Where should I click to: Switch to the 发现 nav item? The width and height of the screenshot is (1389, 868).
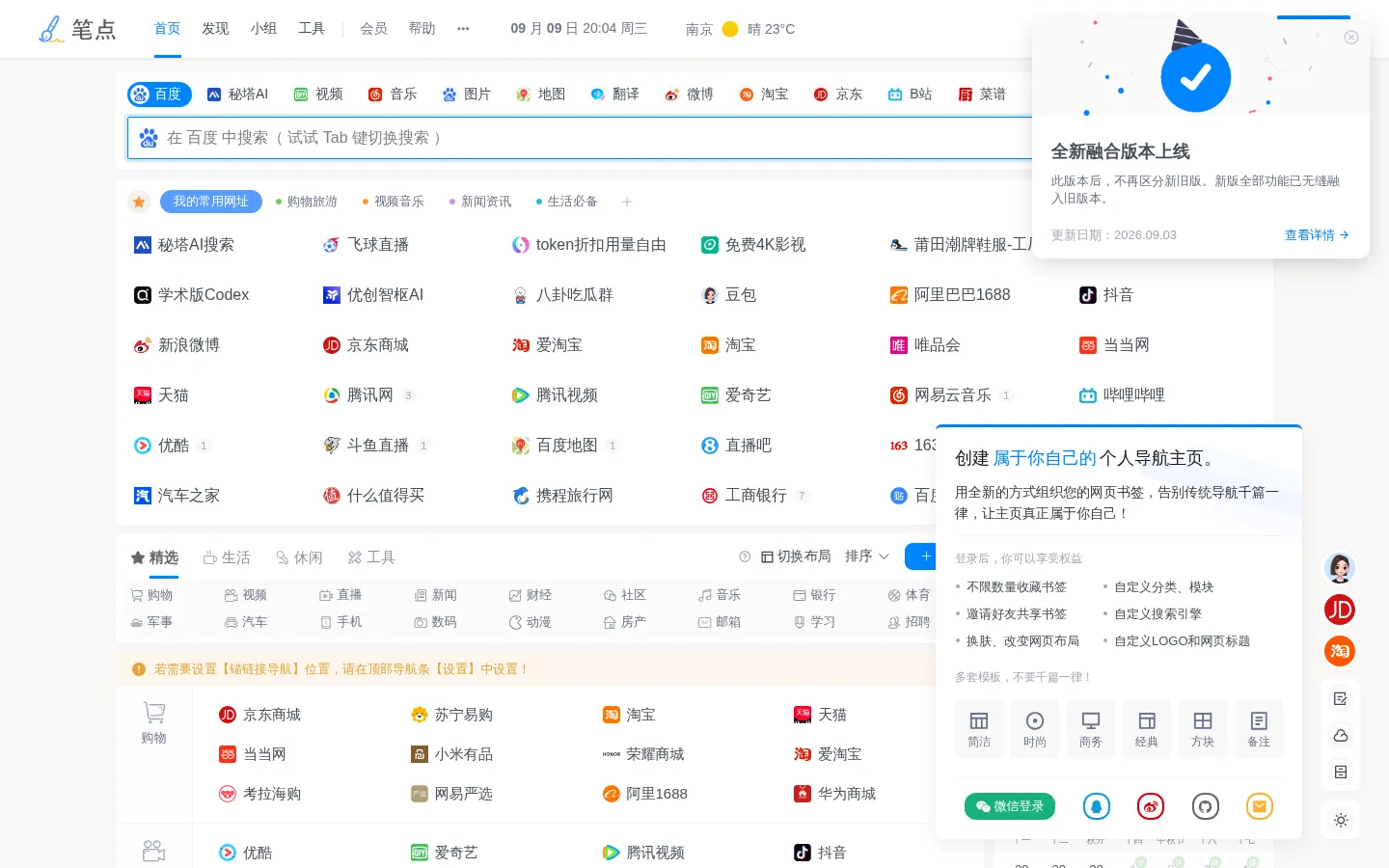(215, 29)
